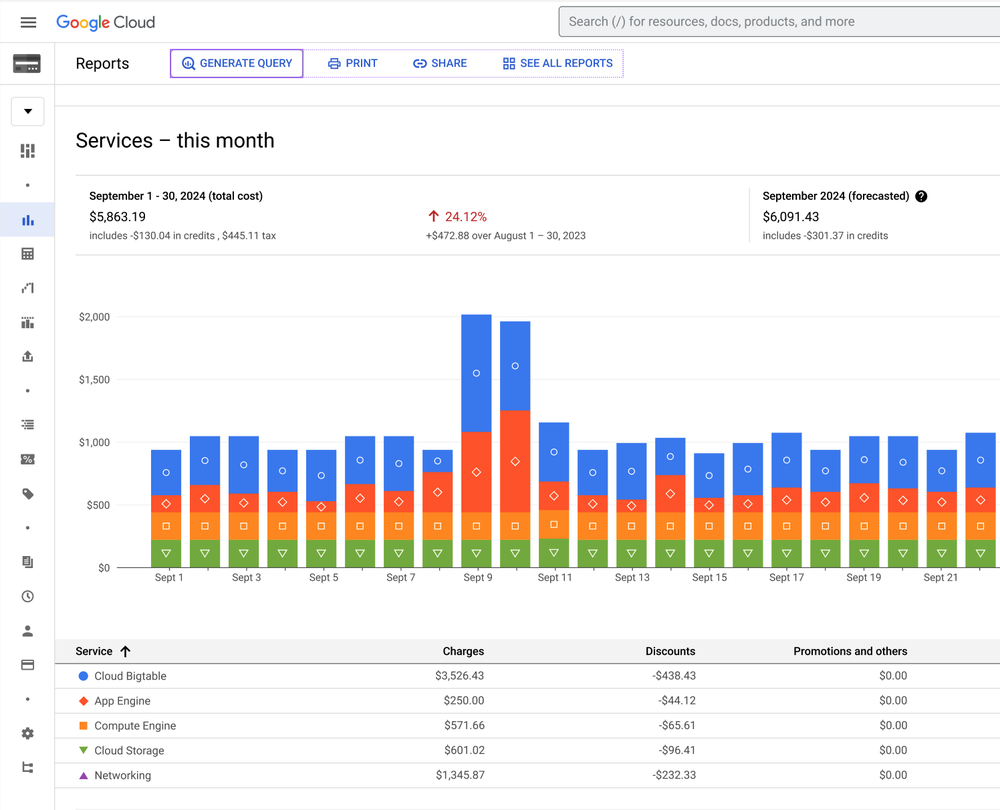Open the clock Transactions sidebar icon
The width and height of the screenshot is (1000, 810).
pyautogui.click(x=27, y=596)
